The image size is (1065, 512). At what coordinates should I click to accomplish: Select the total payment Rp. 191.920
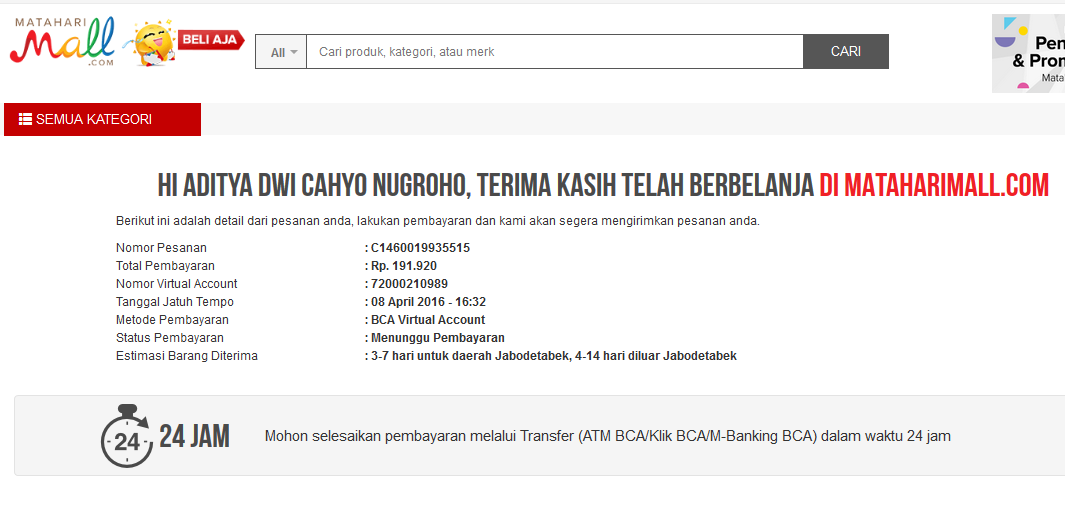[403, 266]
